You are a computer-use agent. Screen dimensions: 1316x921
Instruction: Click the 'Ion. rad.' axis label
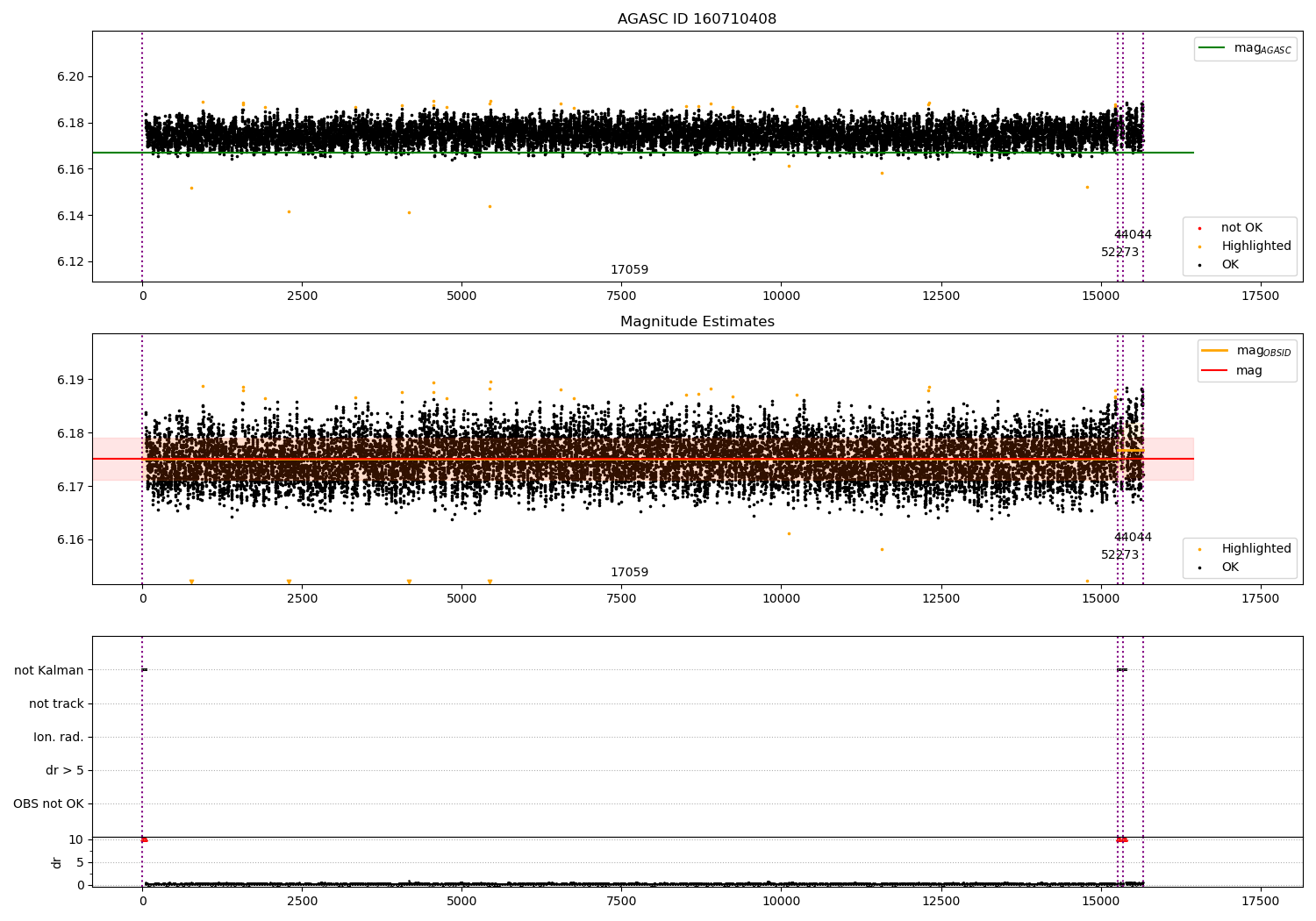(59, 737)
